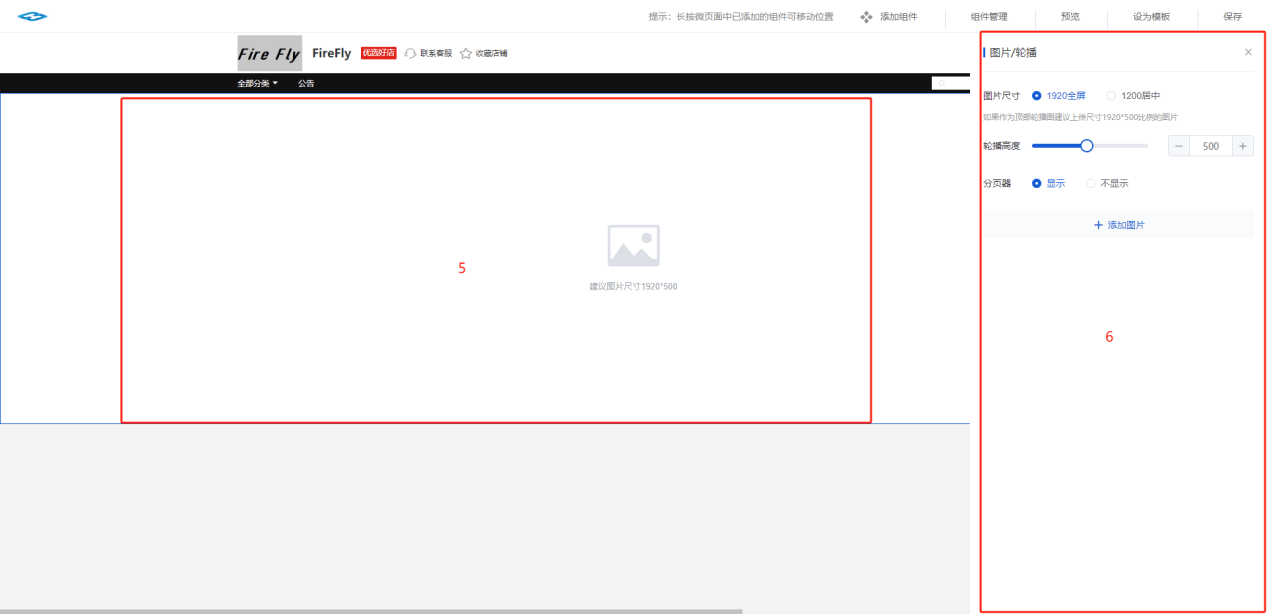Open the 预览 preview option
Viewport: 1267px width, 614px height.
(x=1070, y=17)
